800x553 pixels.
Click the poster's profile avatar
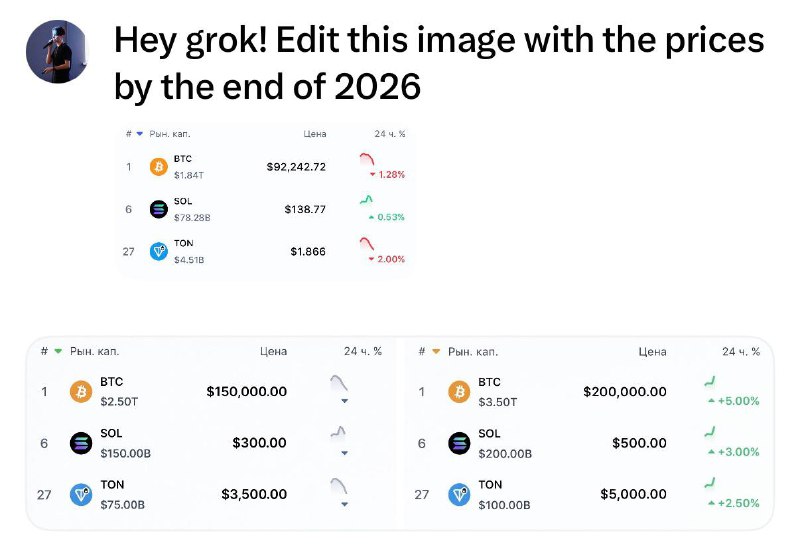click(x=57, y=52)
